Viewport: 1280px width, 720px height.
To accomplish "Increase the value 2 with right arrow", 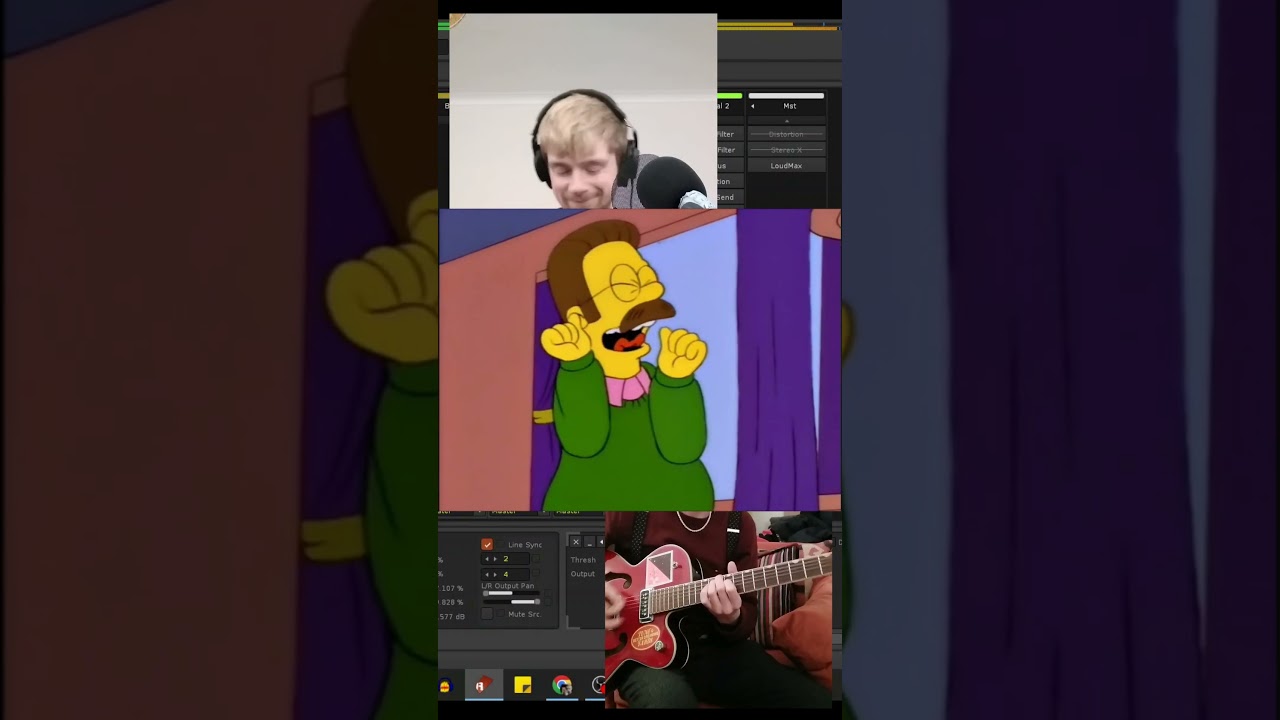I will (x=494, y=559).
